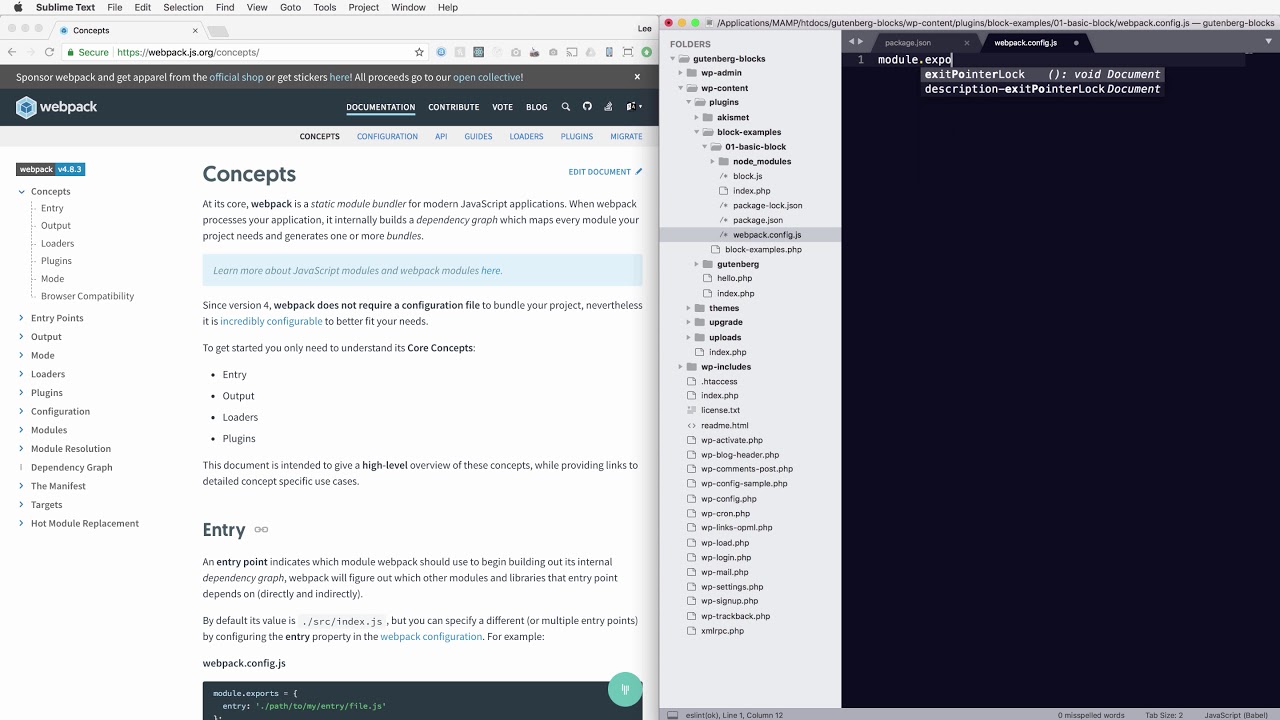Image resolution: width=1280 pixels, height=720 pixels.
Task: Open the CONTRIBUTE page in the webpack nav
Action: click(454, 107)
